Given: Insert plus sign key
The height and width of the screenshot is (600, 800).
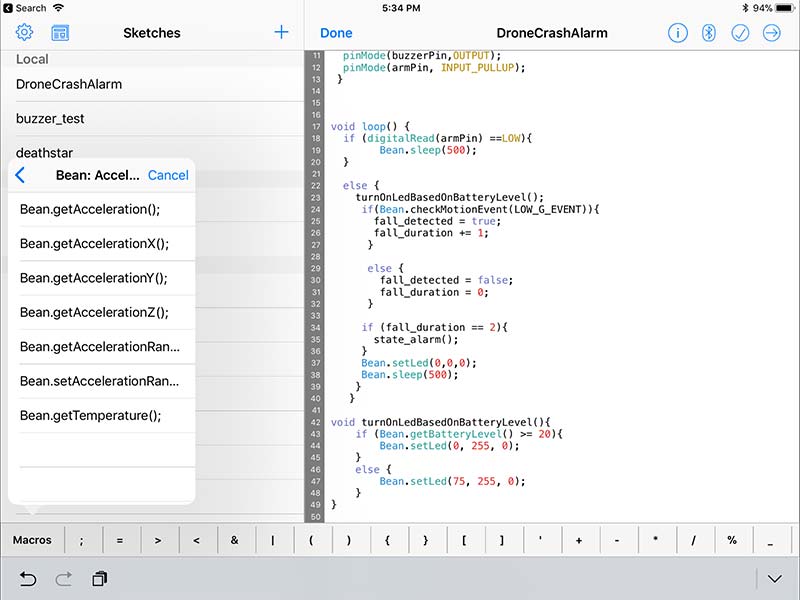Looking at the screenshot, I should click(579, 540).
